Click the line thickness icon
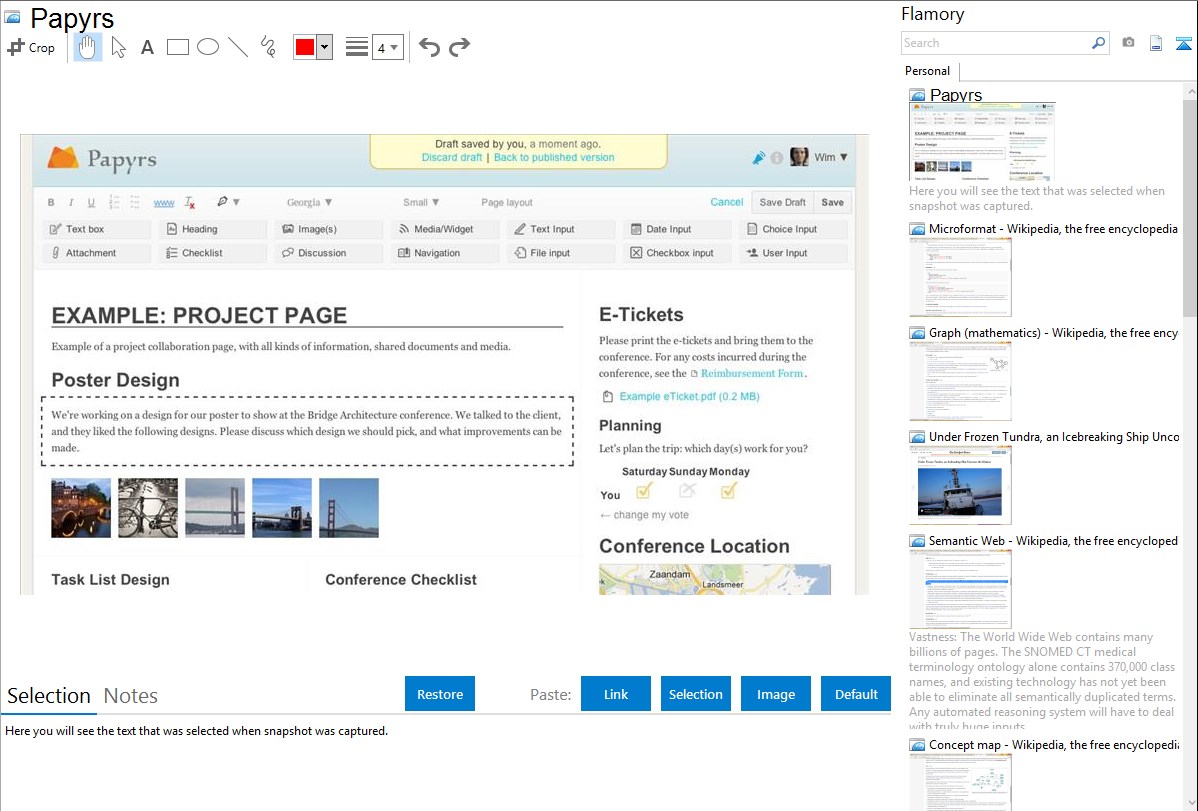Image resolution: width=1198 pixels, height=811 pixels. 357,47
